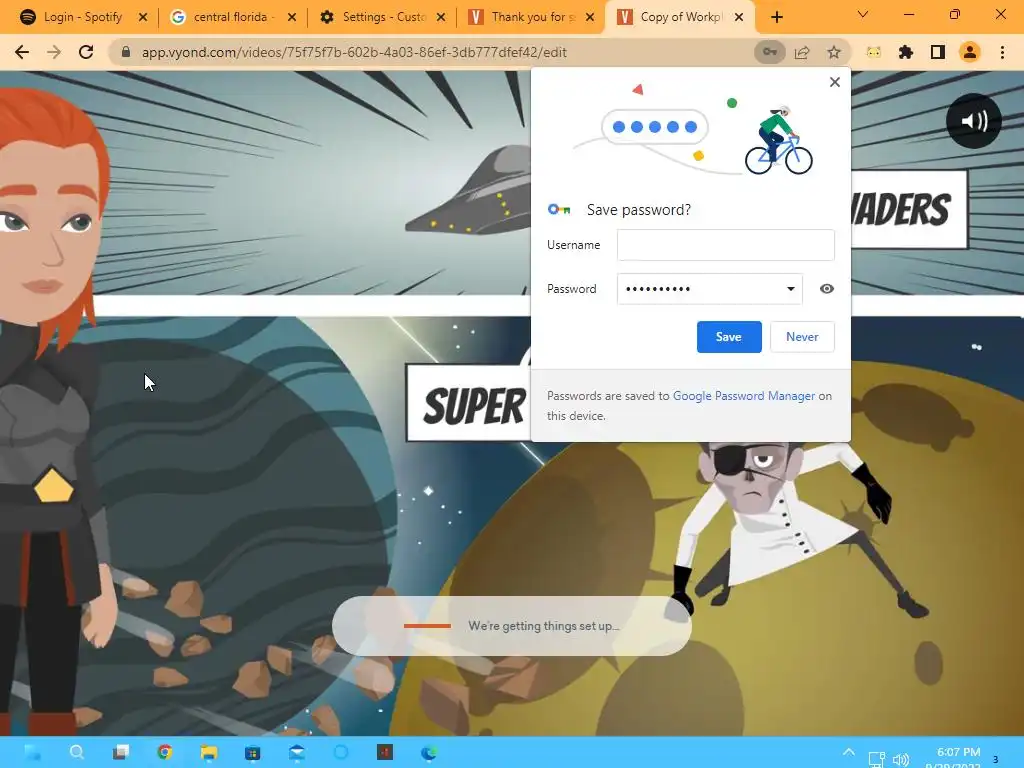Viewport: 1024px width, 768px height.
Task: Click the app.vyond.com address bar URL
Action: pos(354,52)
